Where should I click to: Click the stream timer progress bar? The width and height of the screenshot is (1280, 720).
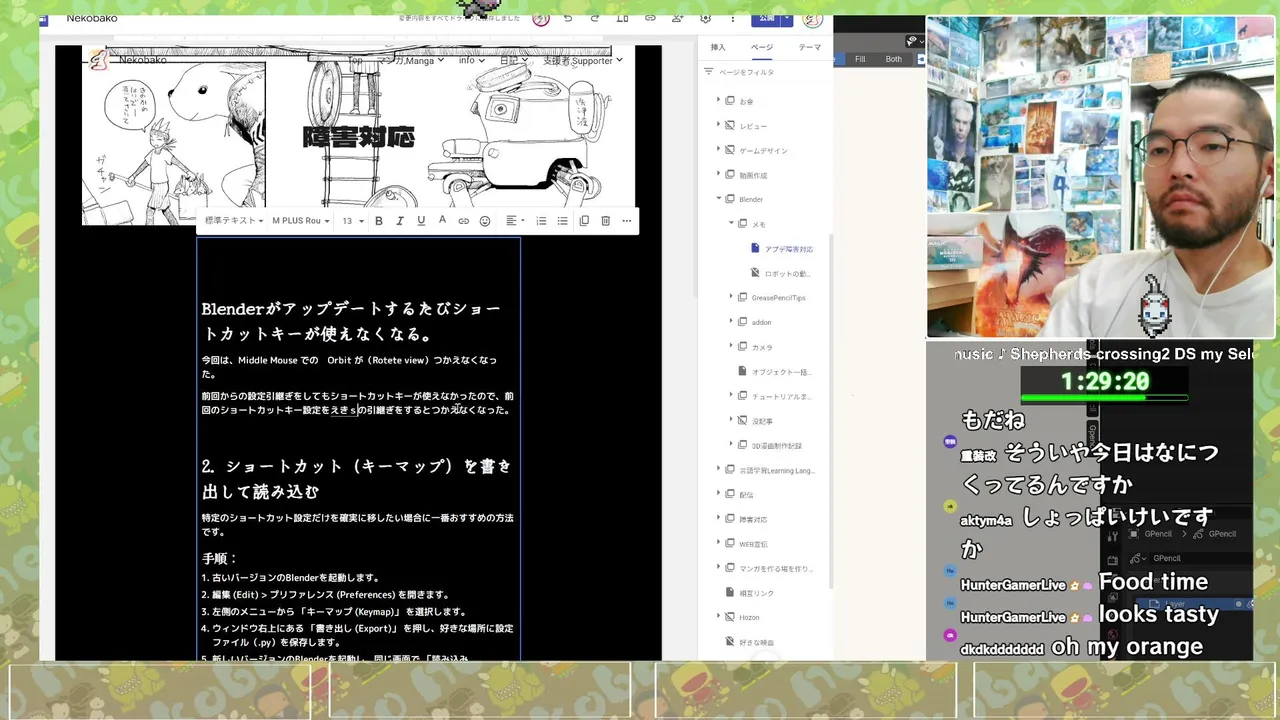point(1104,398)
